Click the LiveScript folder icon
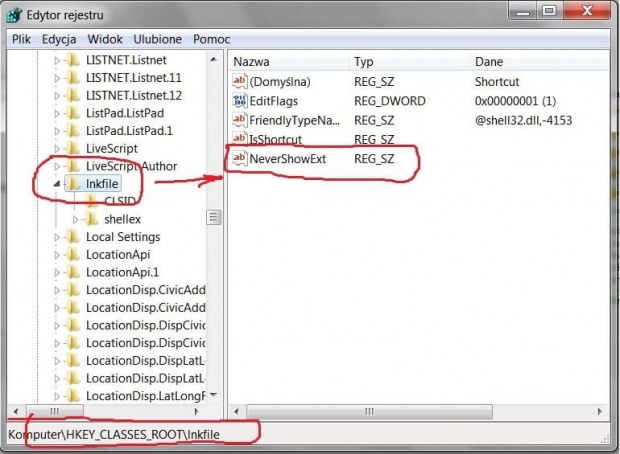Image resolution: width=620 pixels, height=454 pixels. pyautogui.click(x=73, y=148)
